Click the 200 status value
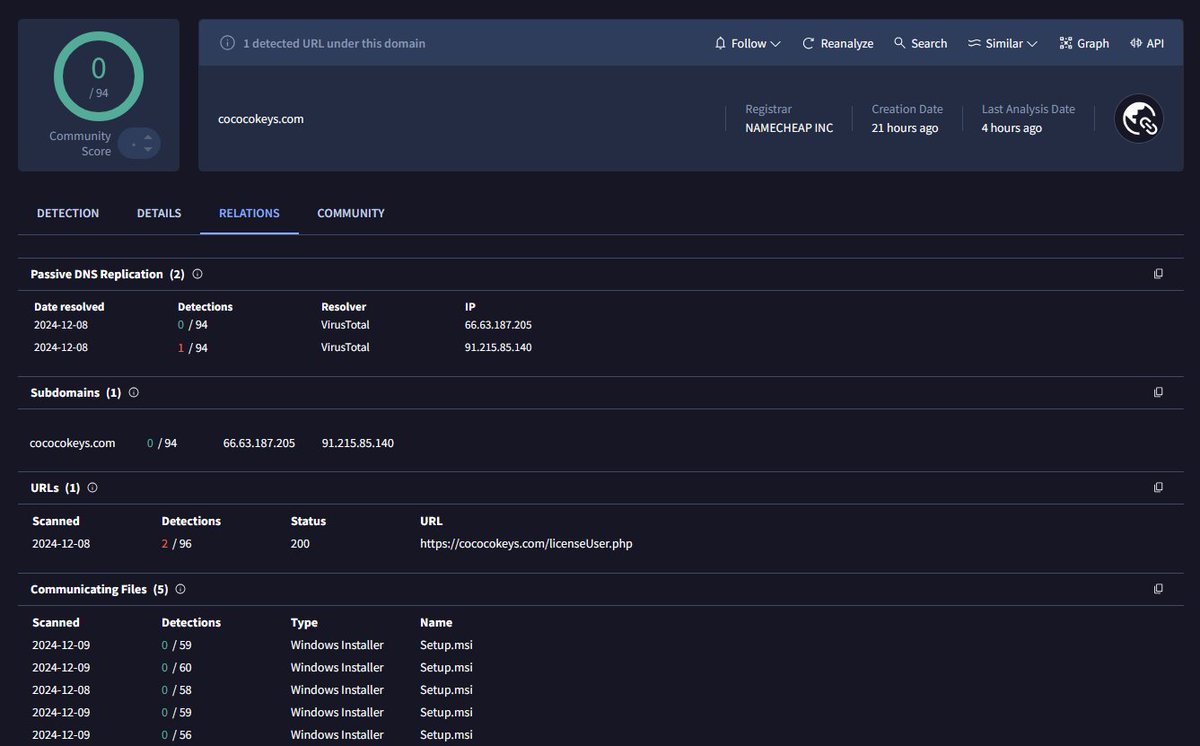1200x746 pixels. (x=300, y=544)
